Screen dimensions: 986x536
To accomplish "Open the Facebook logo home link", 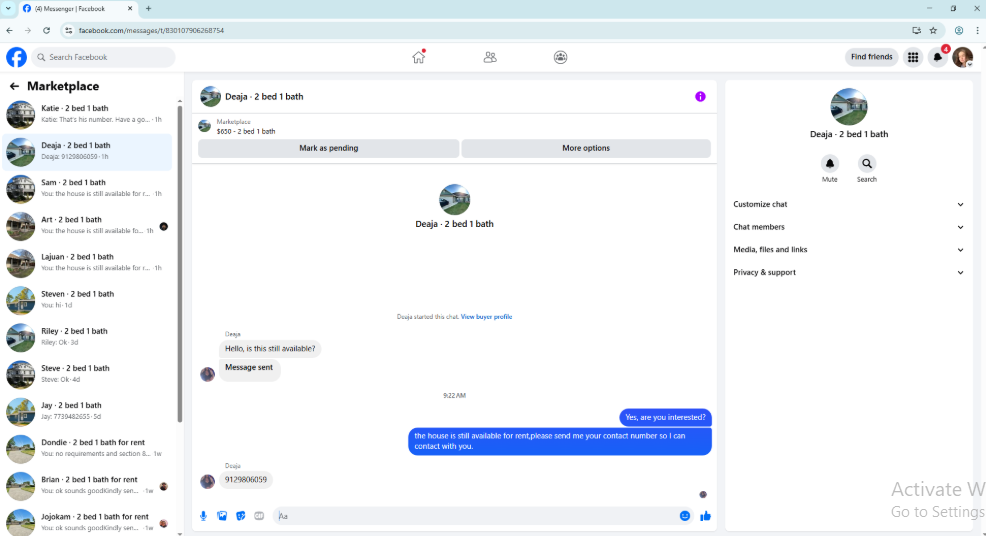I will point(16,57).
